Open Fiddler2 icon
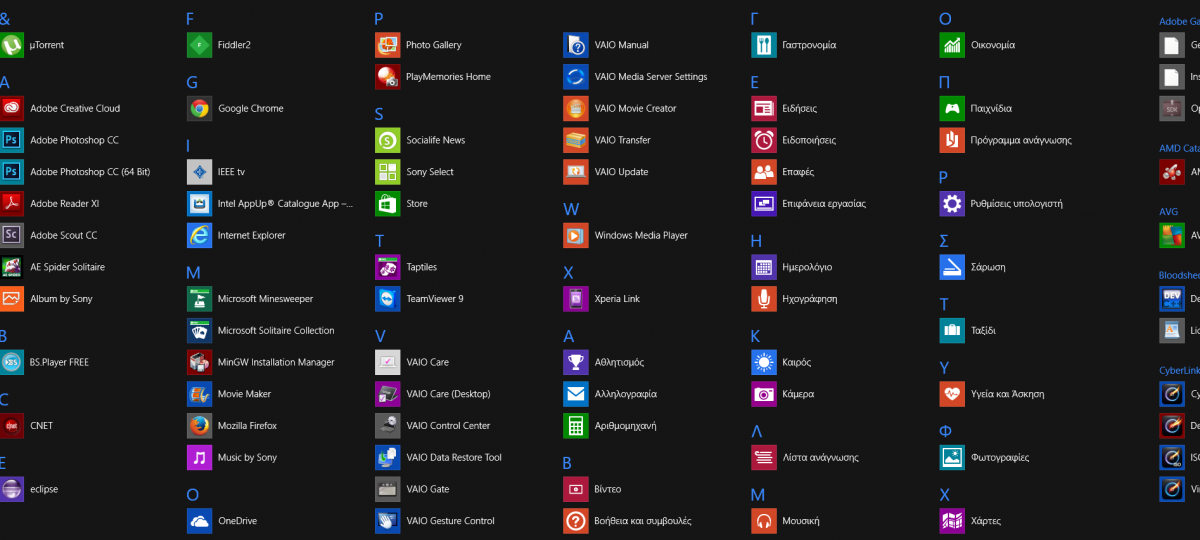This screenshot has height=540, width=1200. click(200, 45)
